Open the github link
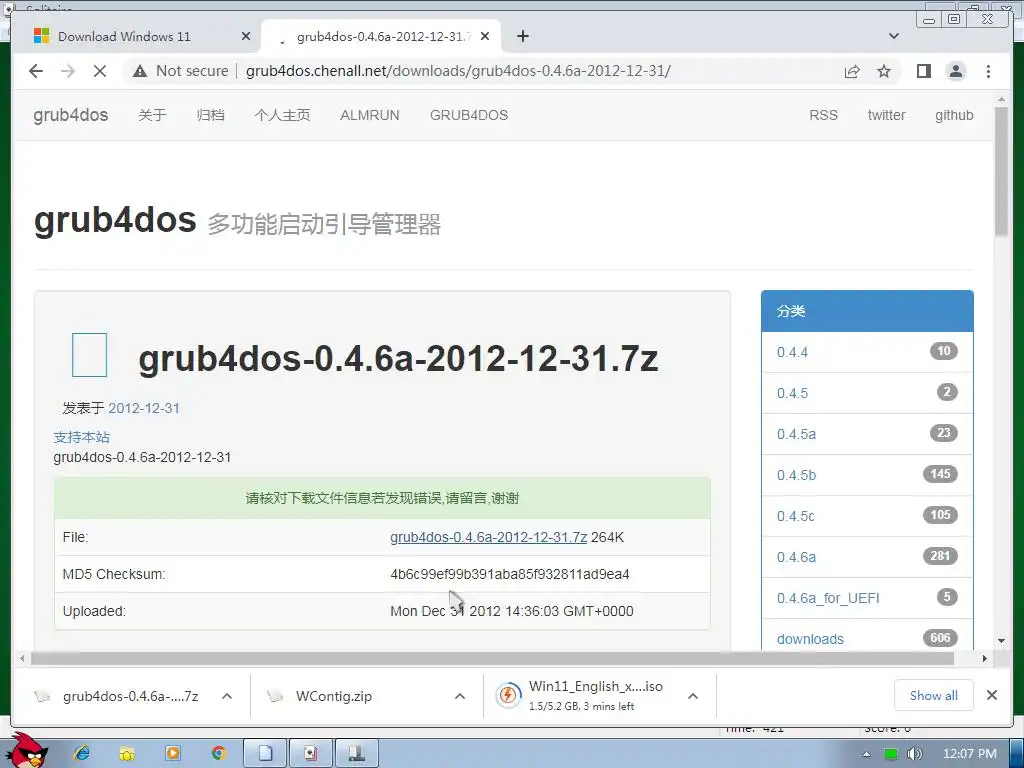 pyautogui.click(x=954, y=115)
